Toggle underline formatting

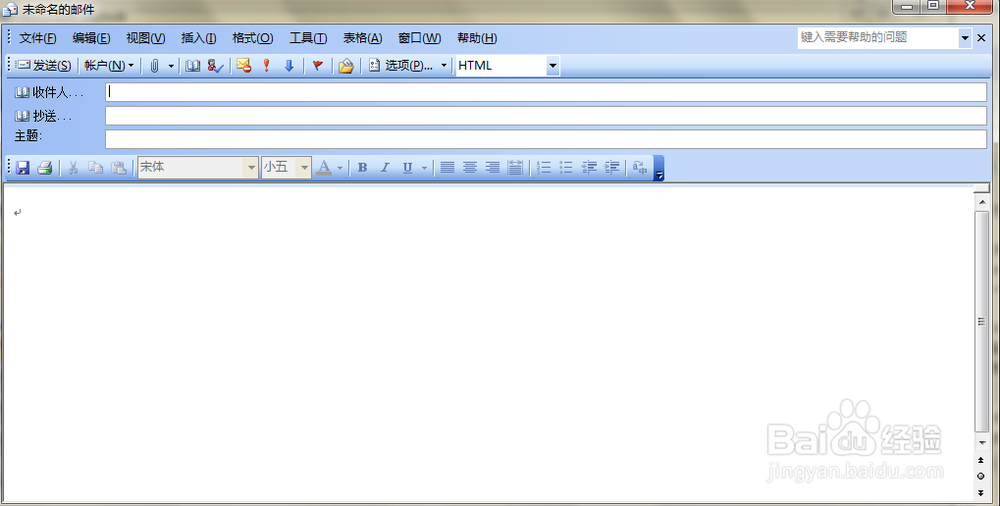[x=408, y=168]
